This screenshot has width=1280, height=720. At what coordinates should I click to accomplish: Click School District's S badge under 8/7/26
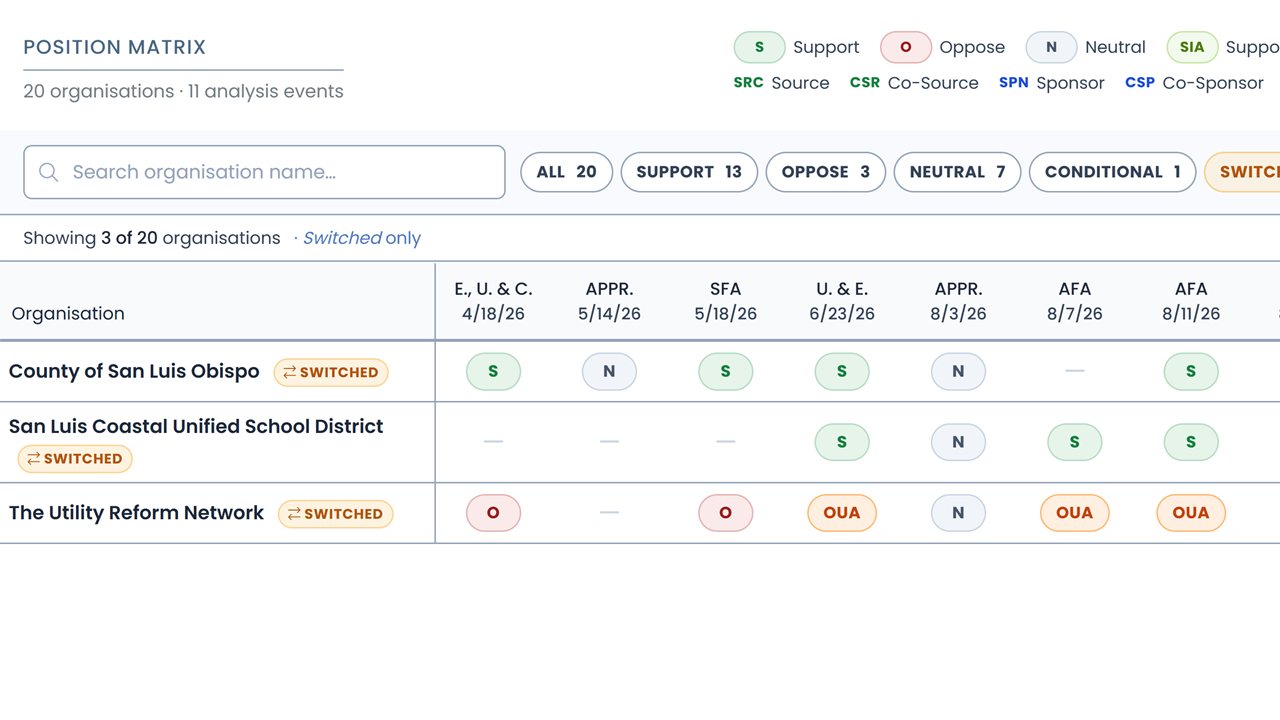[1074, 442]
